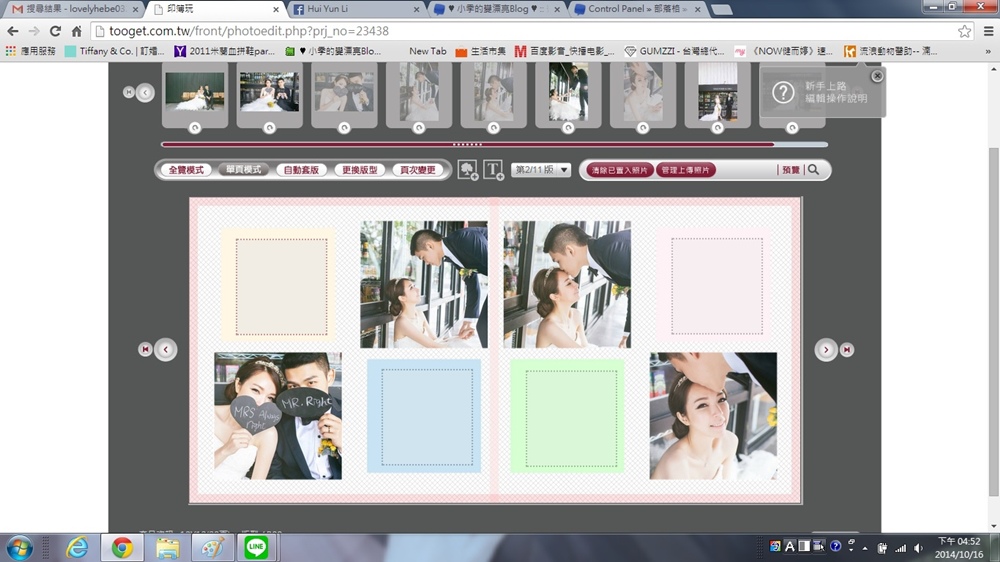Rotate the first thumbnail photo
Viewport: 1000px width, 562px height.
point(195,128)
